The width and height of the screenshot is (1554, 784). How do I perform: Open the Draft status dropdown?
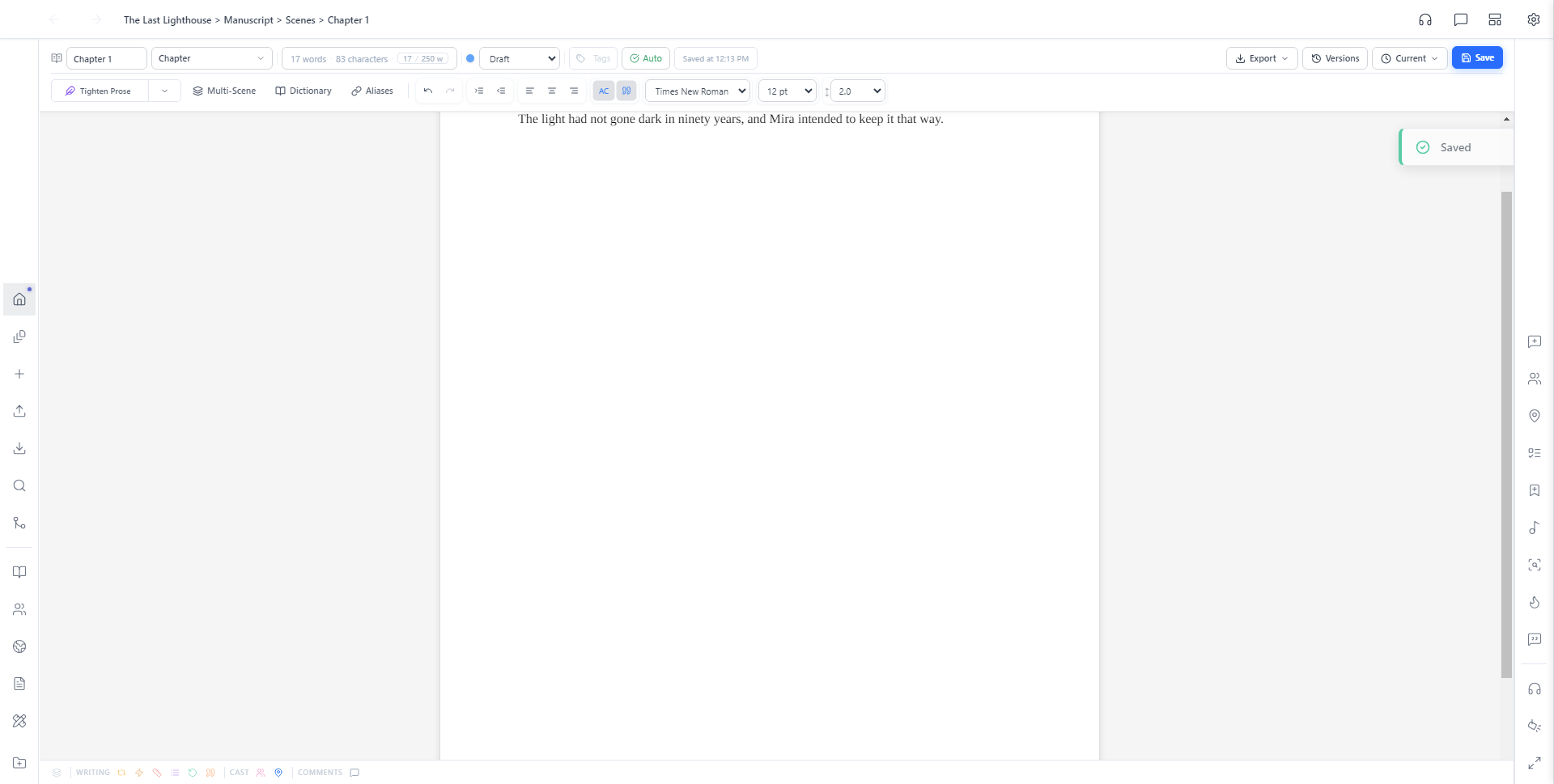coord(520,58)
